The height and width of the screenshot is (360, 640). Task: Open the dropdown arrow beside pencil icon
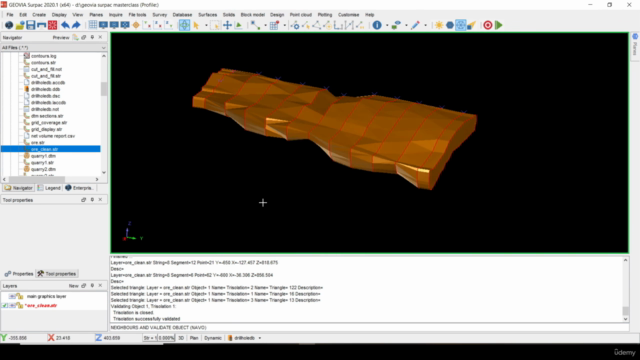click(425, 25)
